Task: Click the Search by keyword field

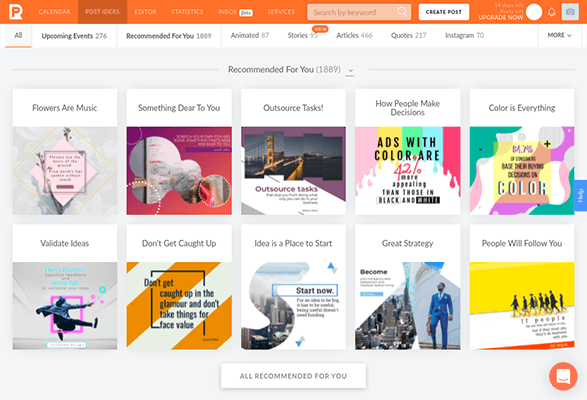Action: (359, 12)
